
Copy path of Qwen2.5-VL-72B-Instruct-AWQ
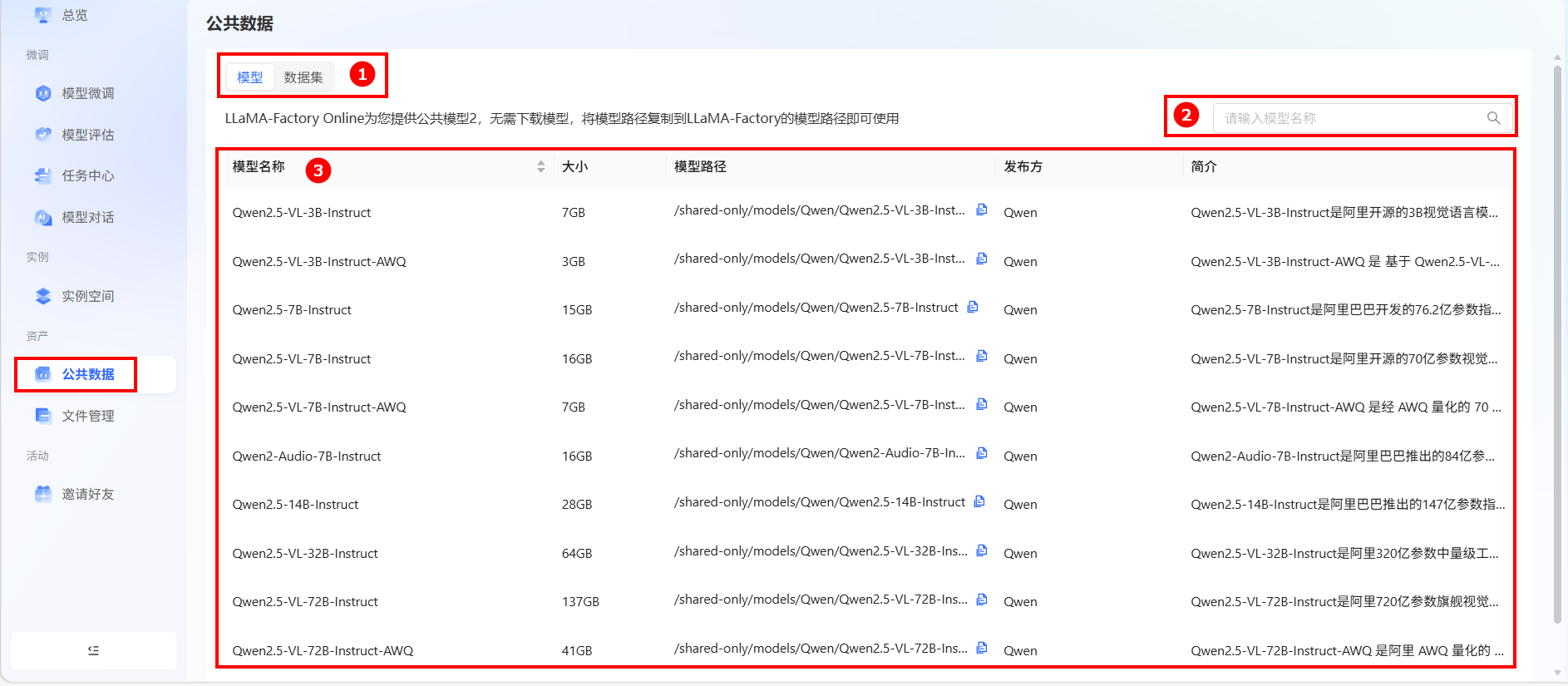click(x=981, y=648)
